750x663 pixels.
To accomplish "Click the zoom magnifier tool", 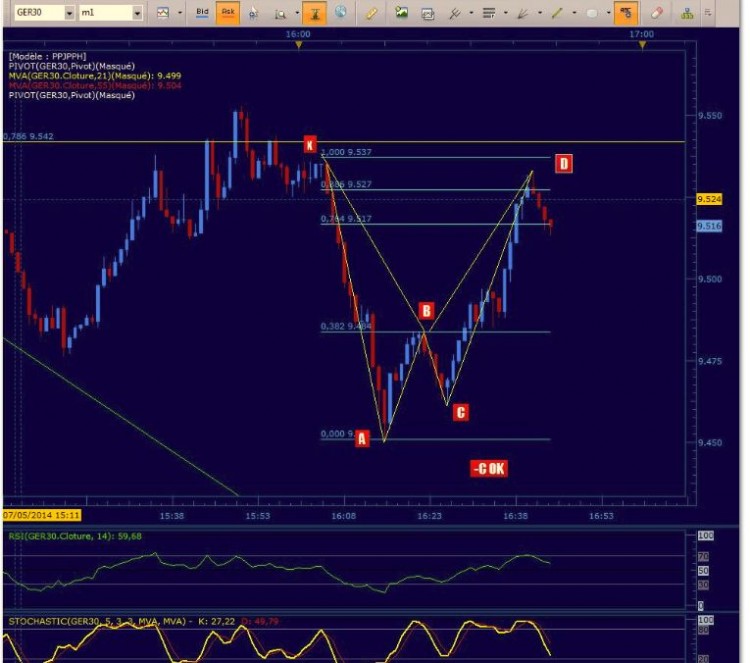I will coord(280,14).
